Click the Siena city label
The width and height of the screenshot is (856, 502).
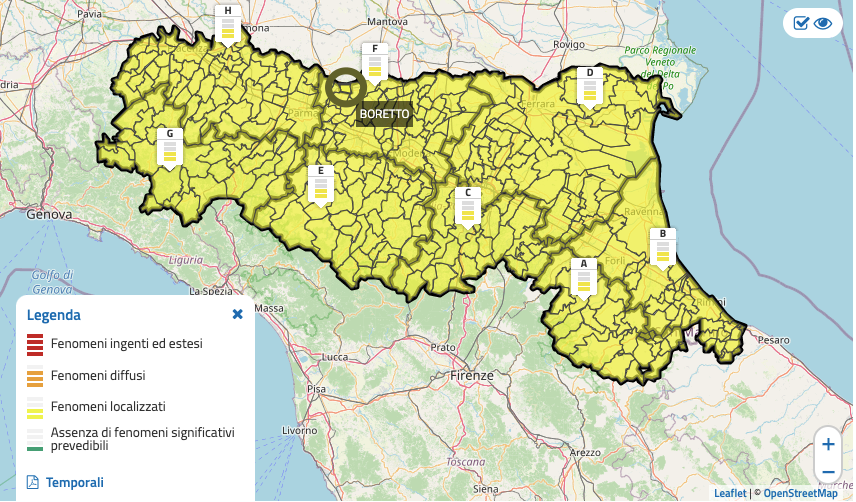point(485,489)
